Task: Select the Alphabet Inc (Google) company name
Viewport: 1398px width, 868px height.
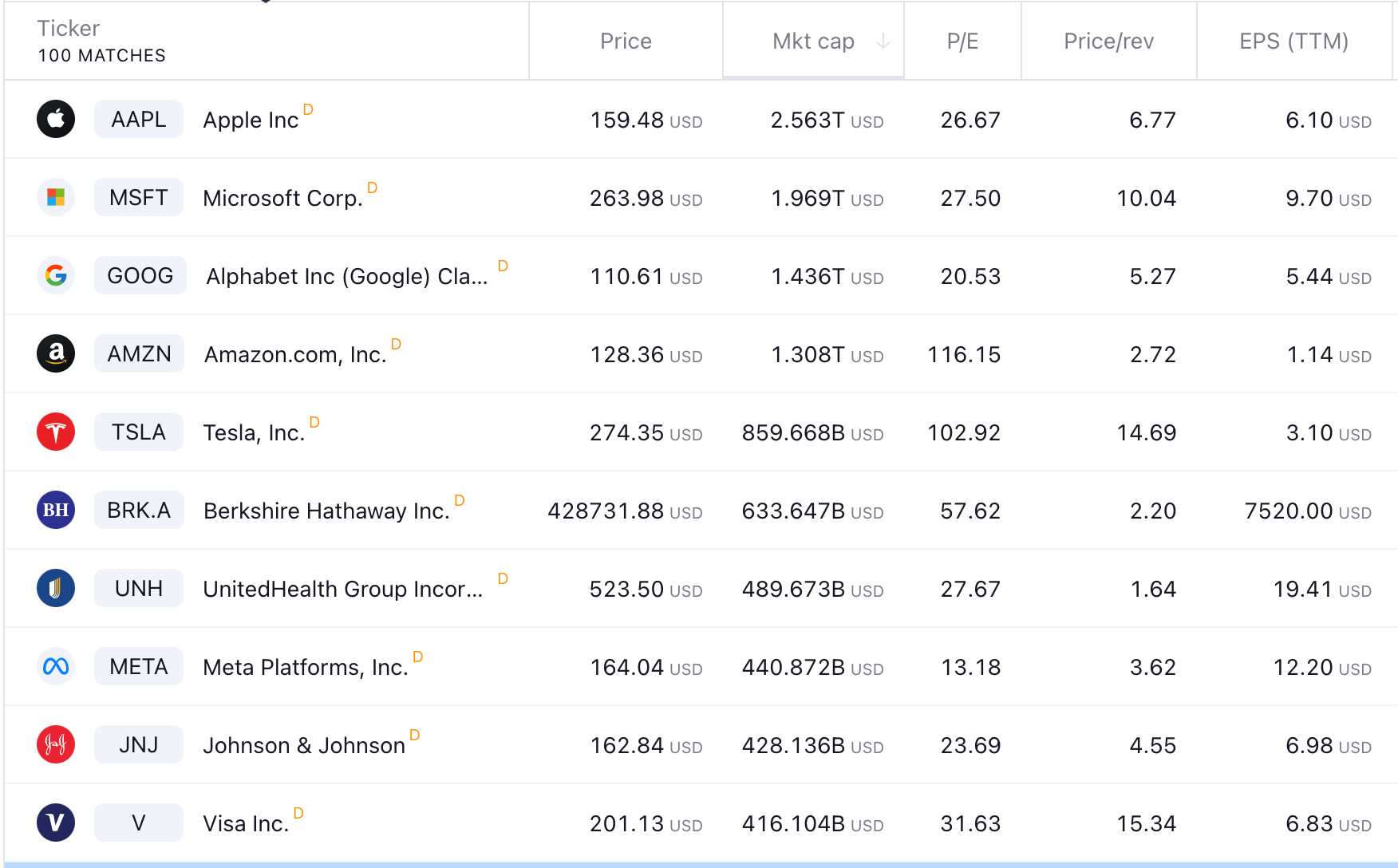Action: tap(347, 277)
